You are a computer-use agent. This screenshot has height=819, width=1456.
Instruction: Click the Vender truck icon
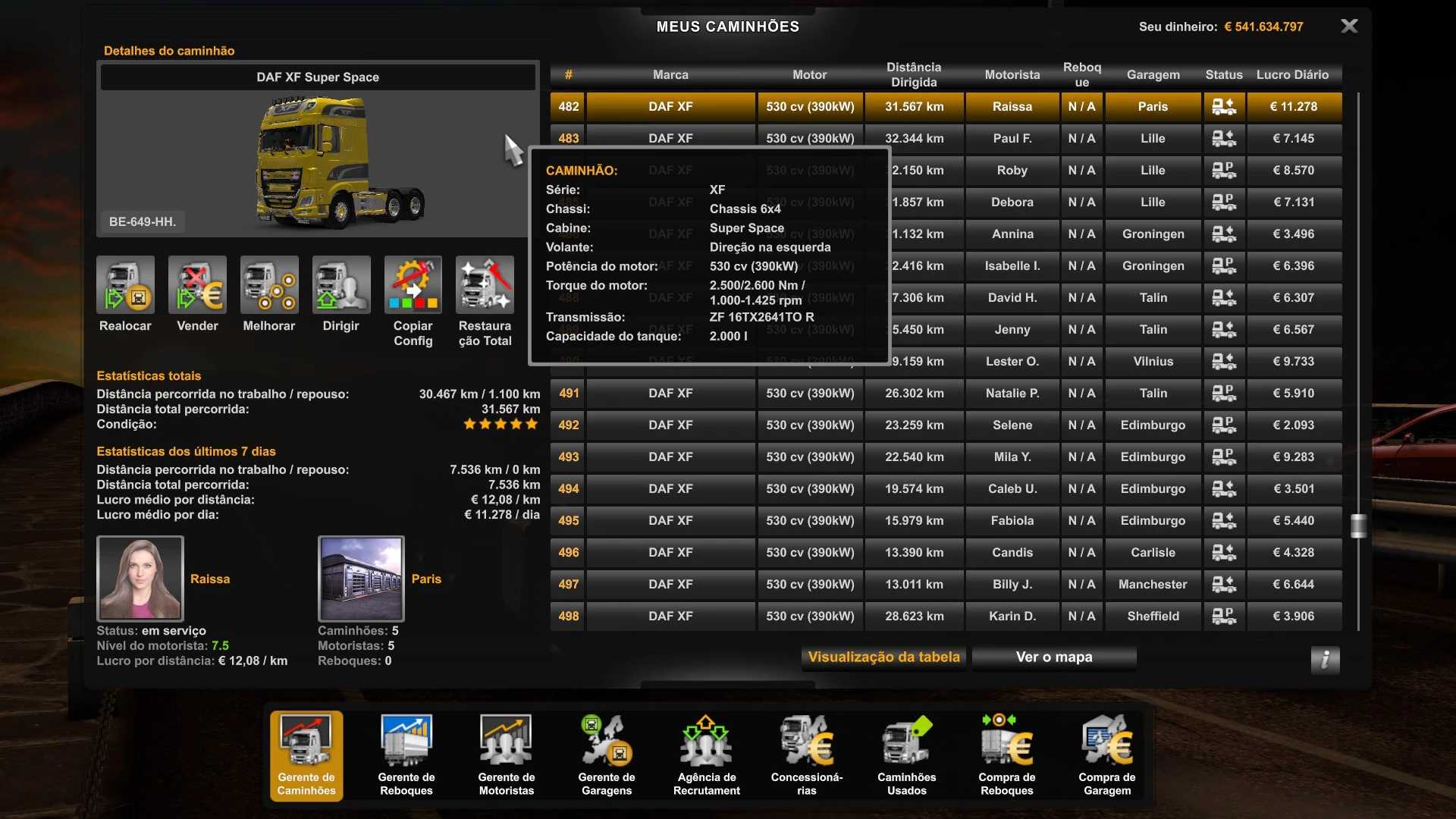pos(197,284)
